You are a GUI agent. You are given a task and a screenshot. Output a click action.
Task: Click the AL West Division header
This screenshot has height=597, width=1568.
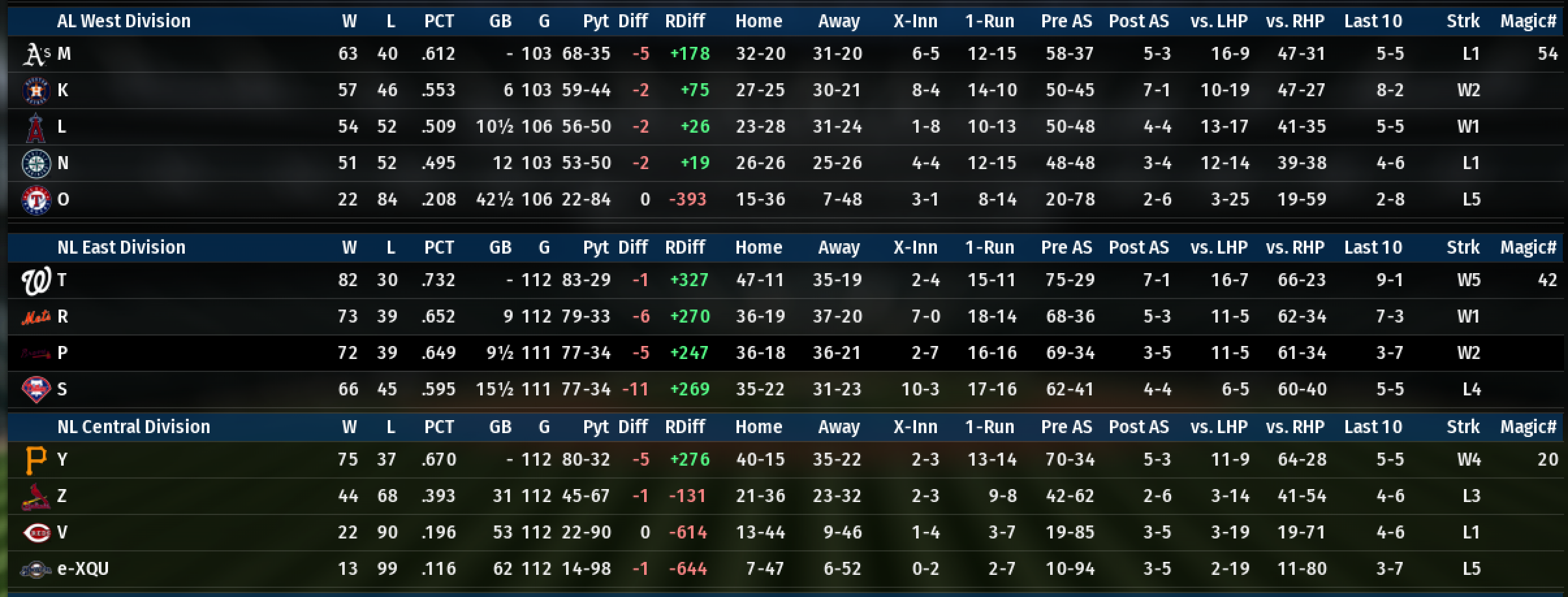tap(124, 21)
